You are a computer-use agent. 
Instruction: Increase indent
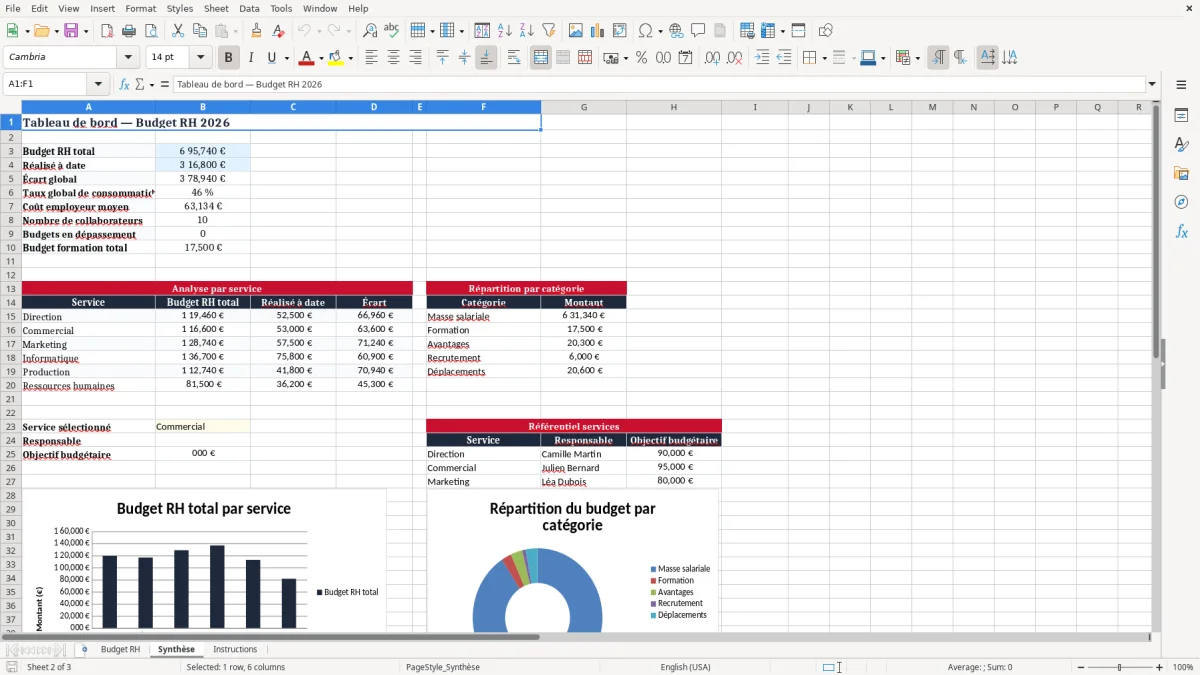click(762, 58)
